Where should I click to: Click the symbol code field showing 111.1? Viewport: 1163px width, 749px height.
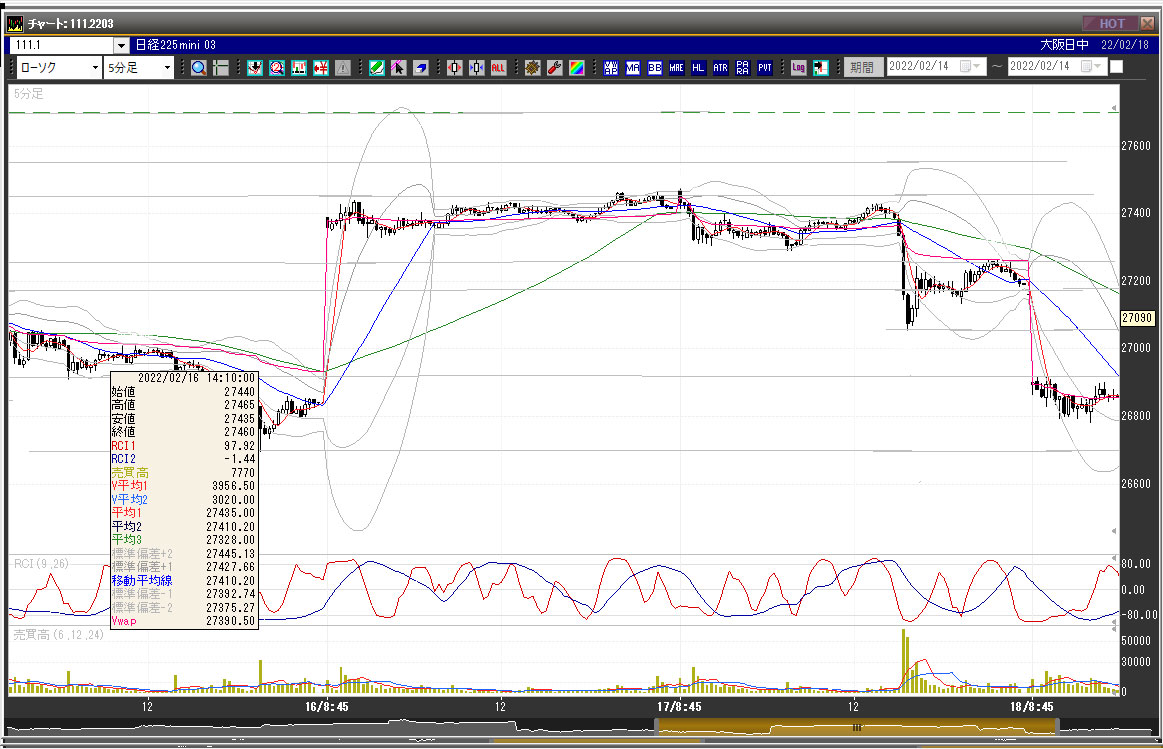(x=62, y=45)
